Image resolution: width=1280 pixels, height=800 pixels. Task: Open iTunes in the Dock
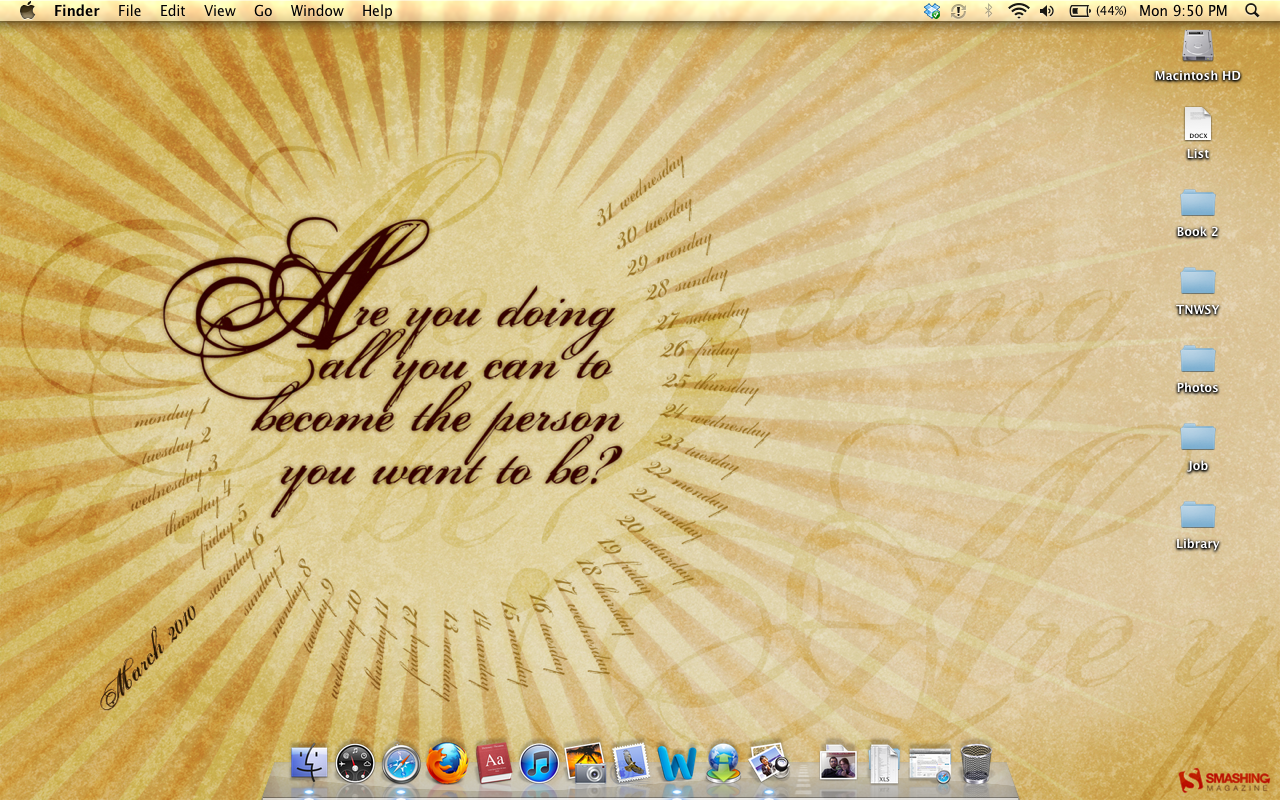click(x=539, y=764)
